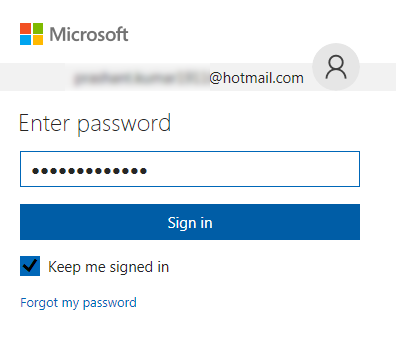
Task: Click the masked password dots
Action: point(89,171)
